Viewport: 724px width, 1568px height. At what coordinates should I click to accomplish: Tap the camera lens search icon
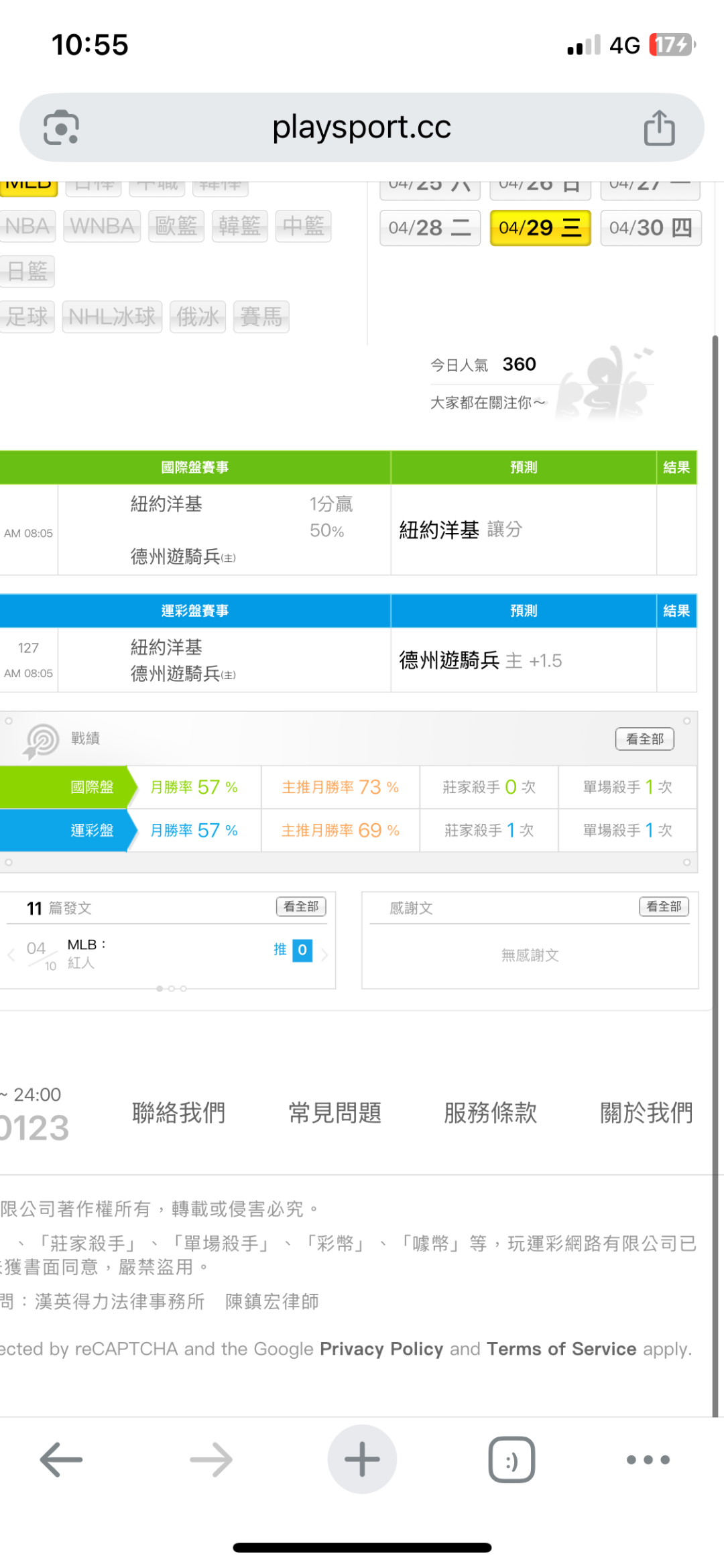click(x=61, y=127)
